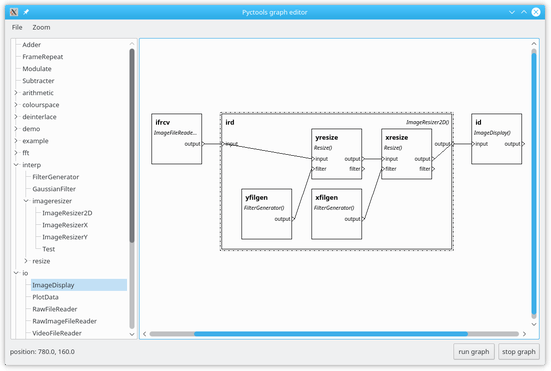Expand the arithmetic tree node
551x371 pixels.
(x=16, y=93)
